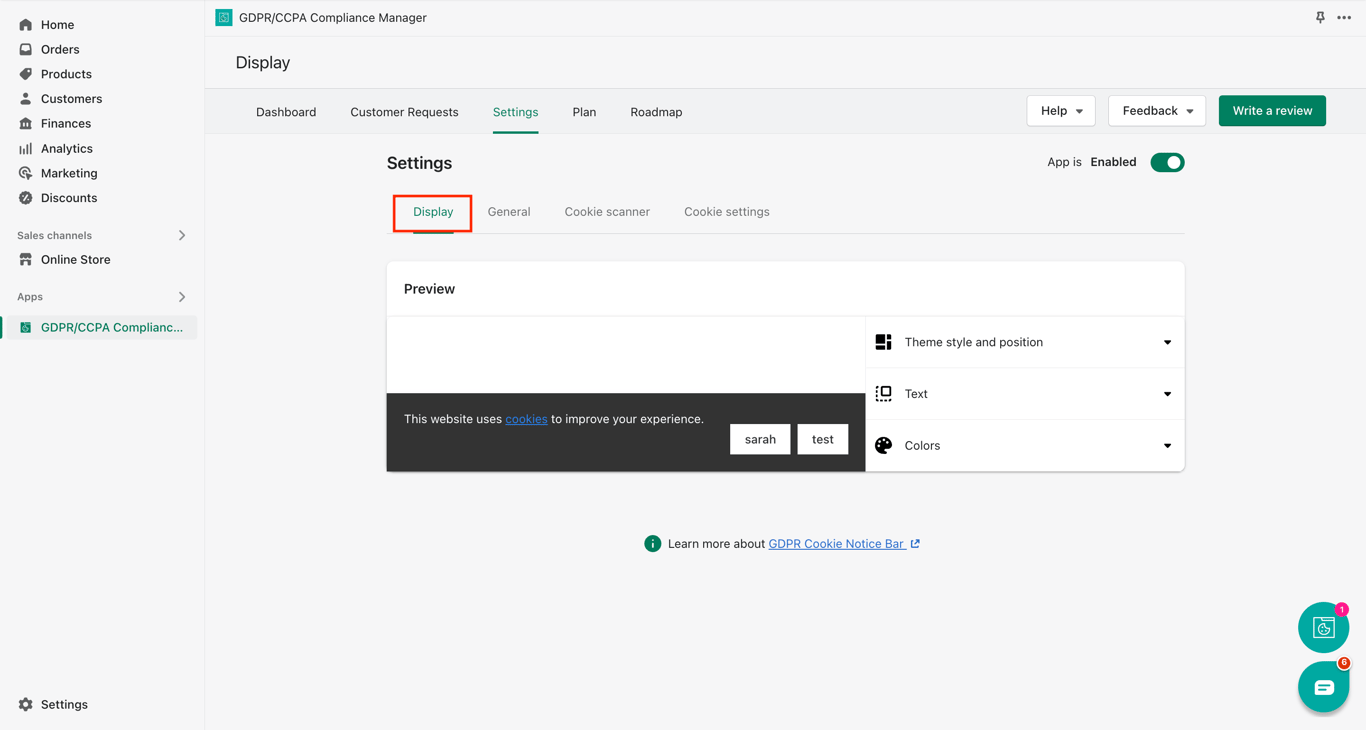
Task: Click the Marketing target icon
Action: click(x=26, y=173)
